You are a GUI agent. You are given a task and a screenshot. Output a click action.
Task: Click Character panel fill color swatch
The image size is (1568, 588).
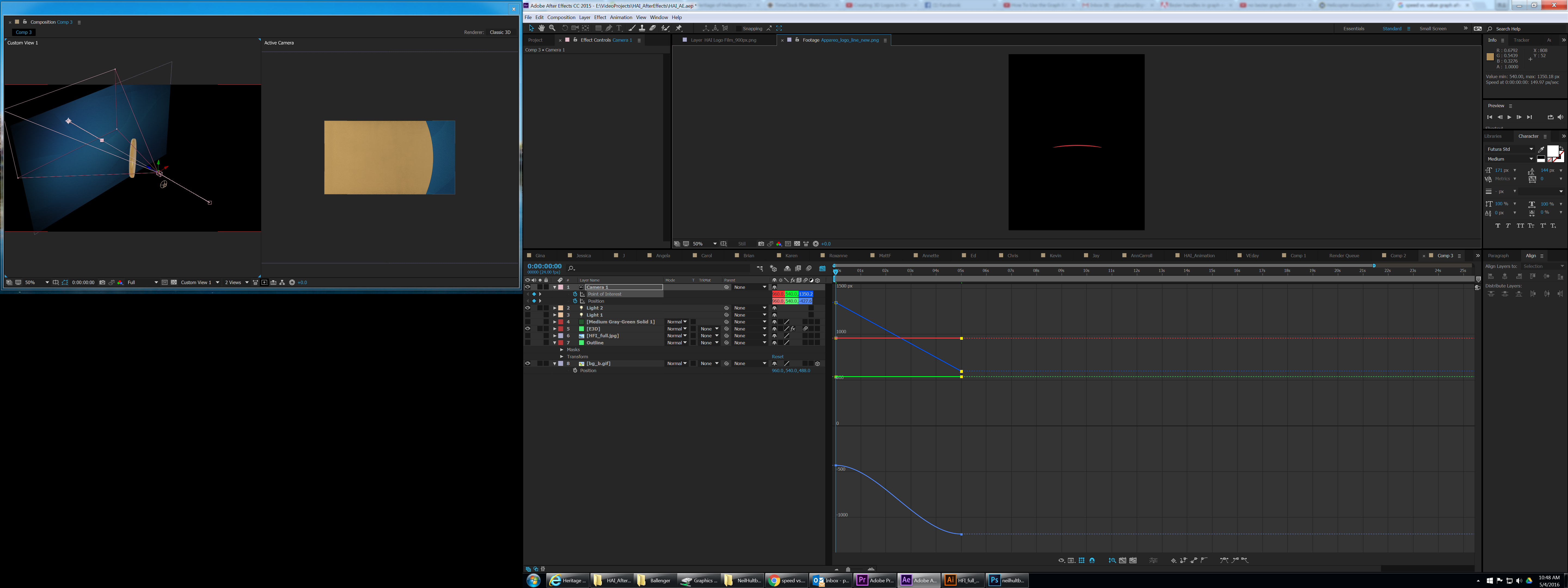pos(1553,151)
